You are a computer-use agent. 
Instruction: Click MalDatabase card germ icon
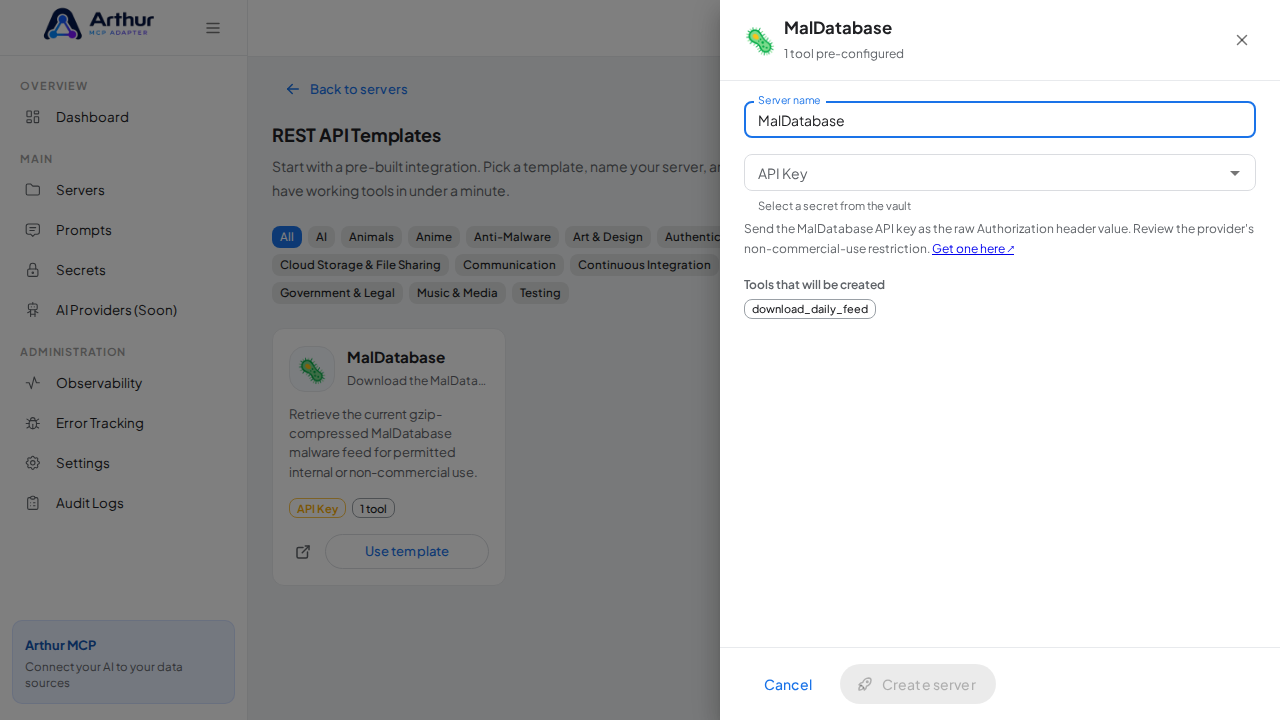pyautogui.click(x=312, y=369)
